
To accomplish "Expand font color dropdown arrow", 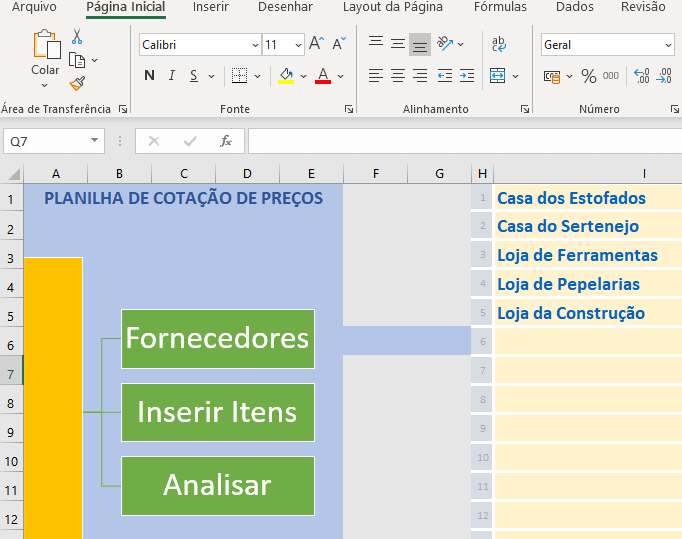I will pyautogui.click(x=341, y=76).
